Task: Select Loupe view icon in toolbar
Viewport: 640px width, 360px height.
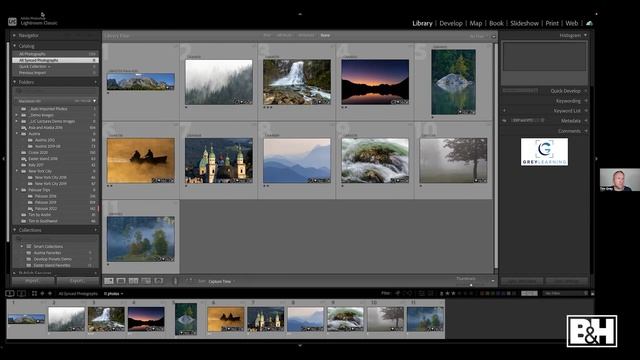Action: pos(121,281)
